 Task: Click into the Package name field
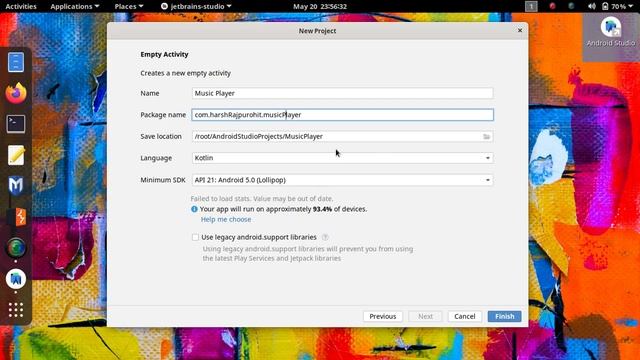tap(342, 115)
